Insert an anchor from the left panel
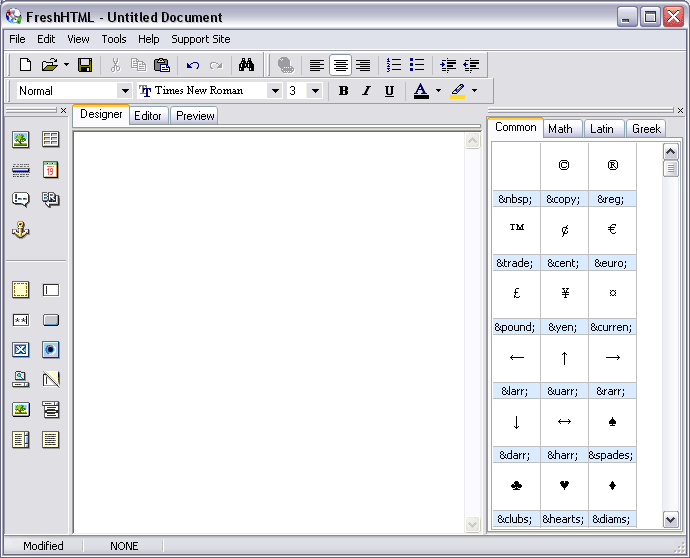The width and height of the screenshot is (690, 558). click(x=20, y=230)
